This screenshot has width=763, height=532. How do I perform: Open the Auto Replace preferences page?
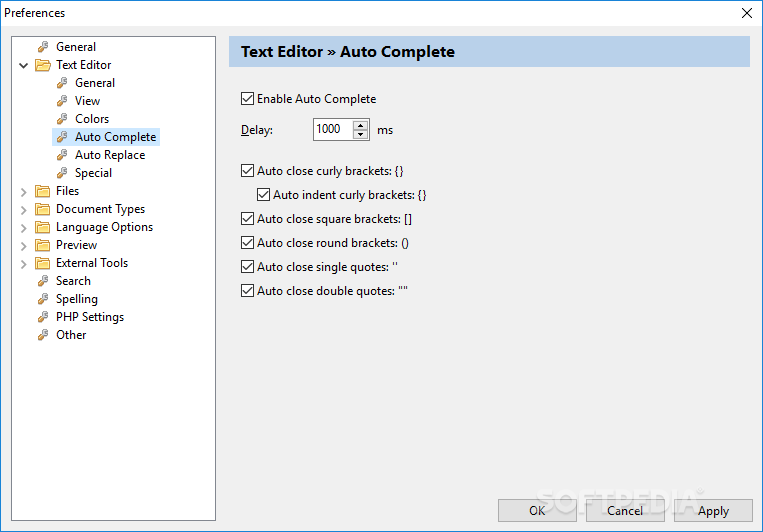[109, 155]
